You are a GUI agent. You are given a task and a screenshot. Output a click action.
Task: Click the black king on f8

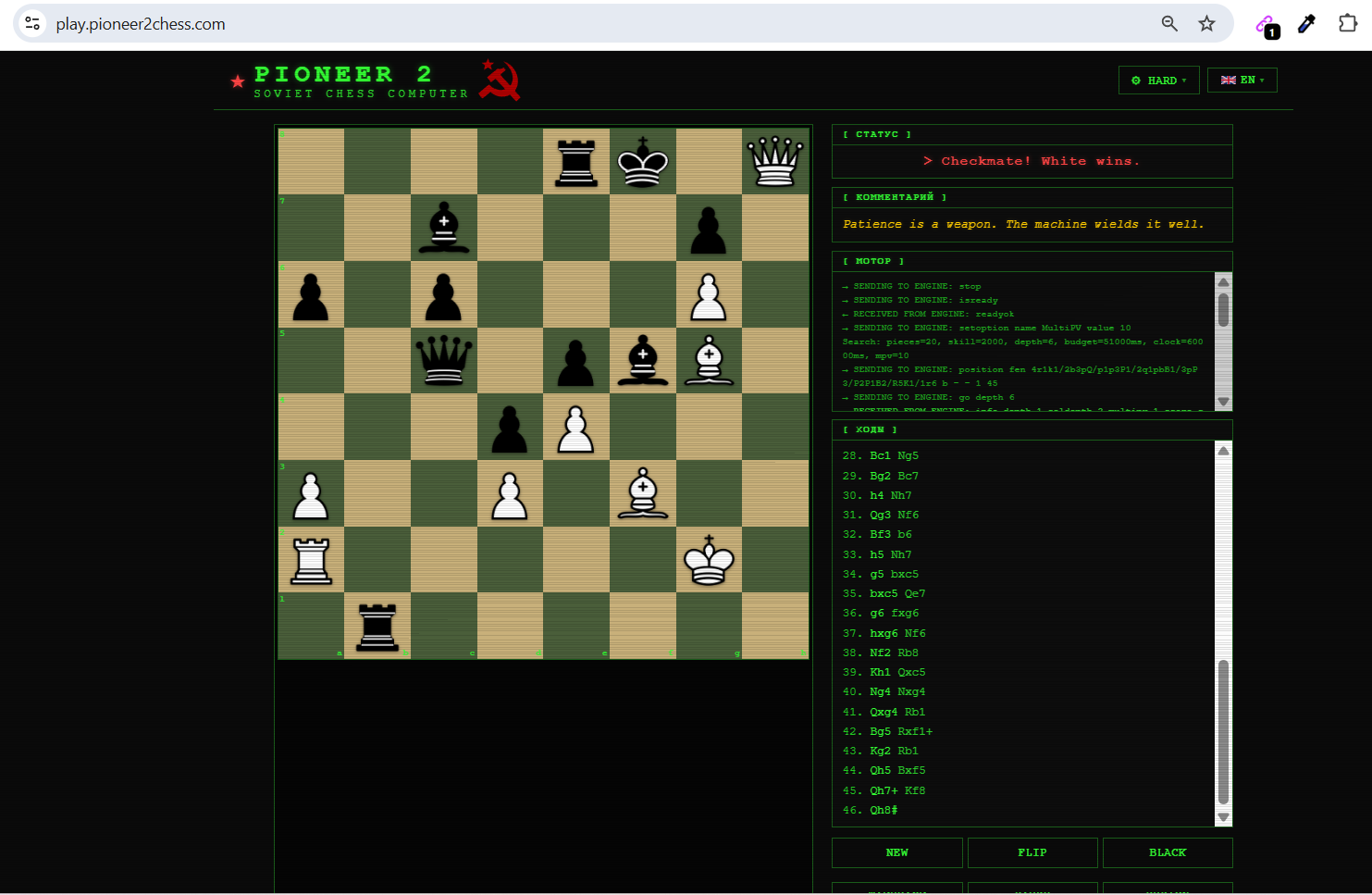643,162
